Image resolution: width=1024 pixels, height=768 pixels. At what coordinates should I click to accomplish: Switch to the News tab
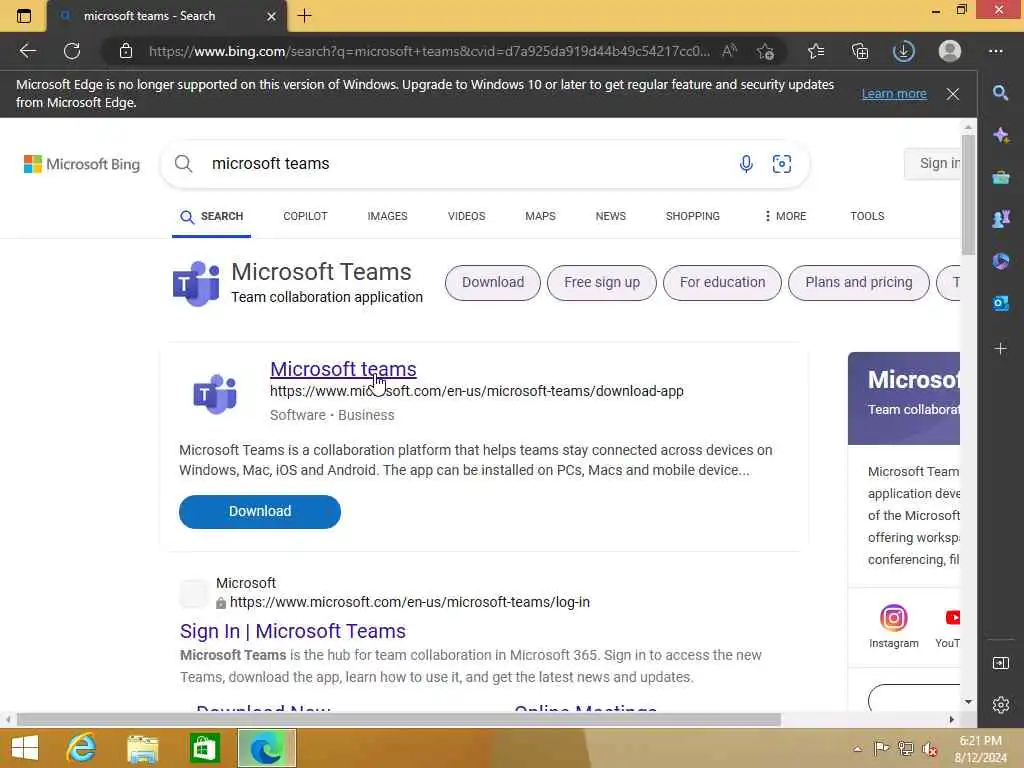click(x=611, y=216)
